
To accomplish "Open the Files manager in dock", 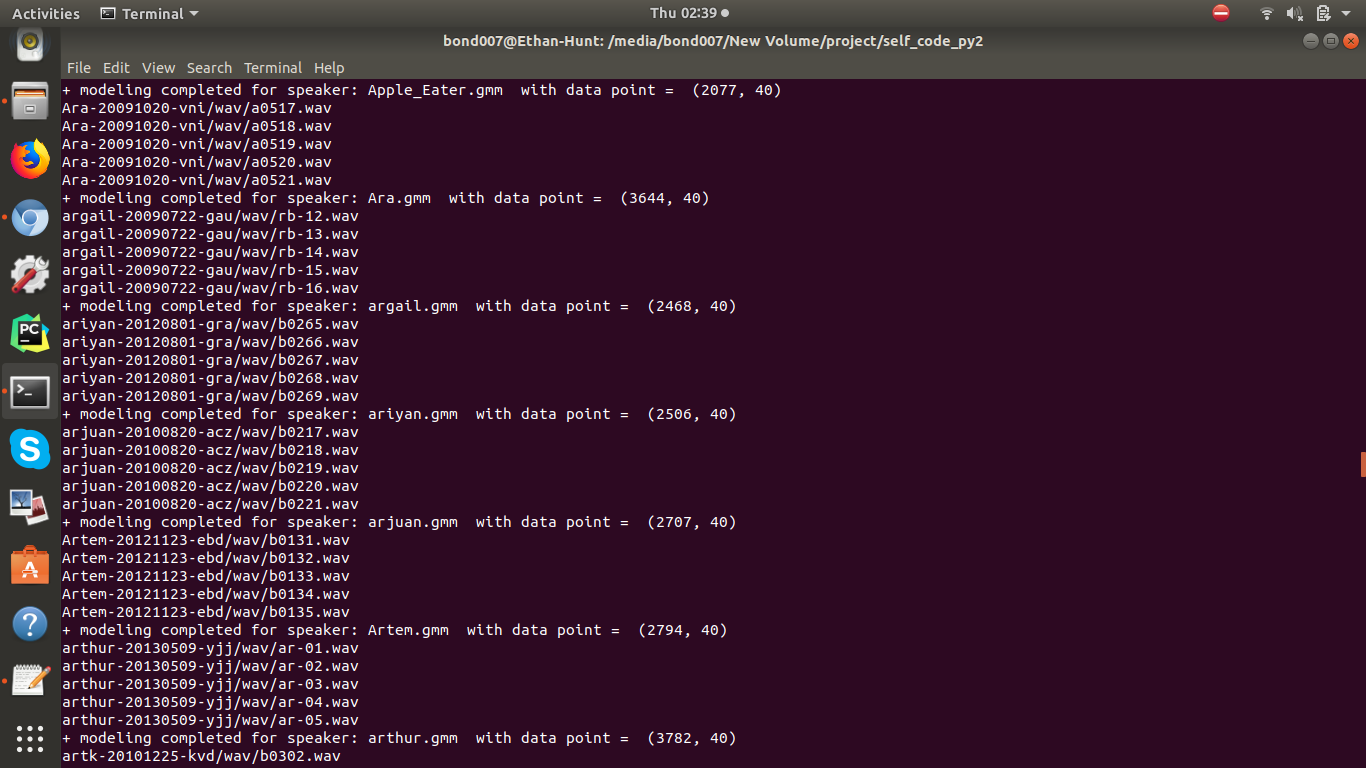I will click(x=30, y=101).
